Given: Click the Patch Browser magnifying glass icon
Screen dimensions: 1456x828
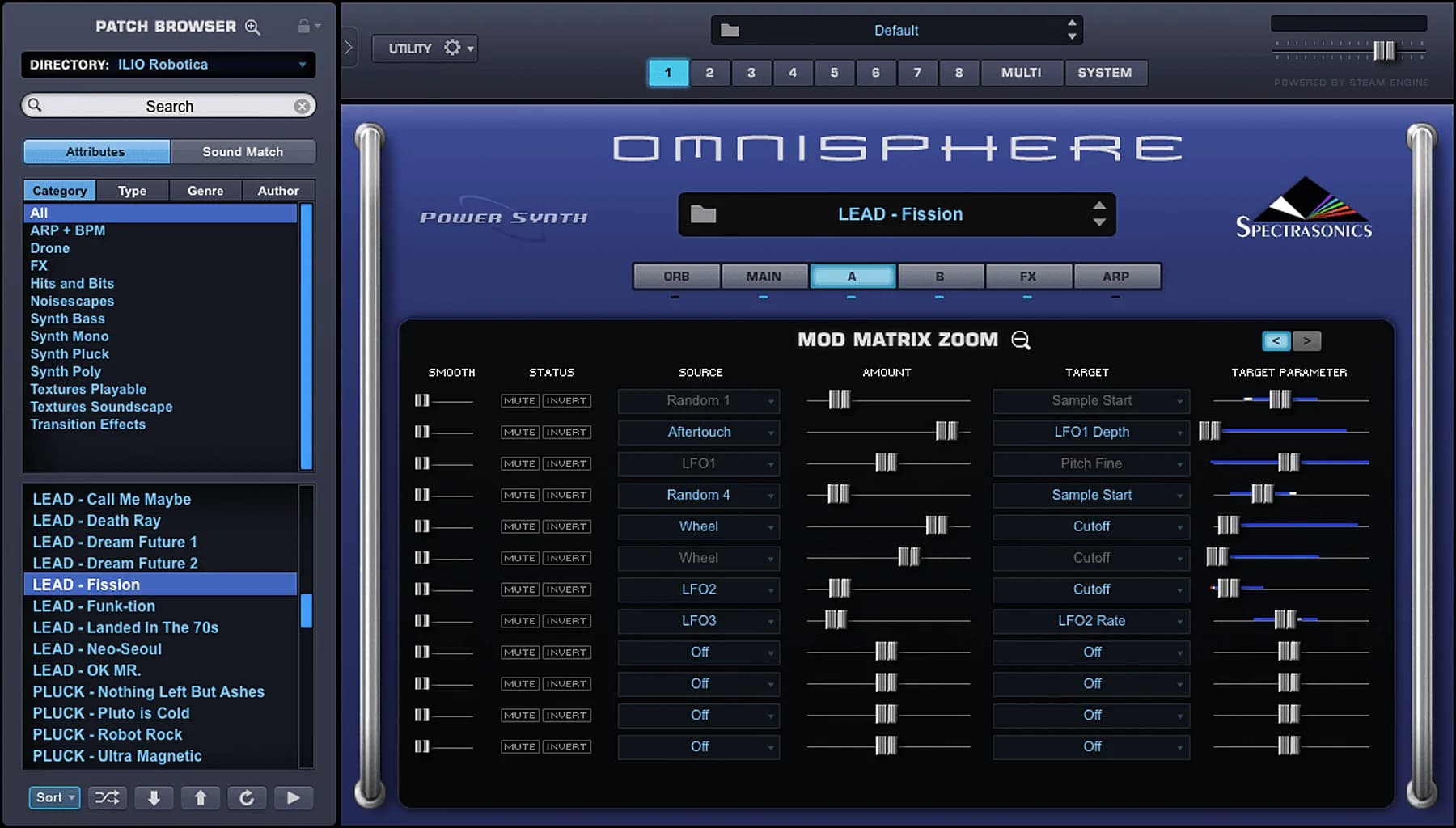Looking at the screenshot, I should 252,26.
